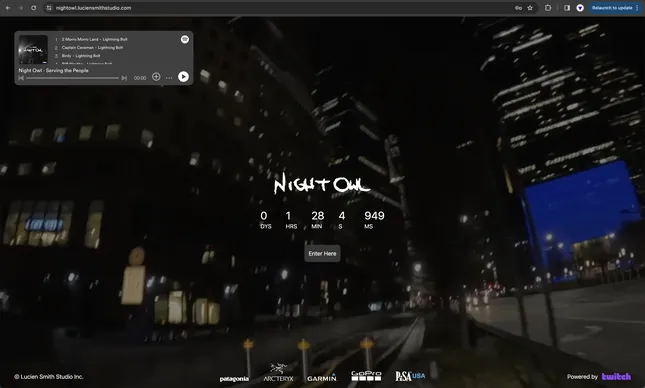Save playlist with the plus icon
The image size is (645, 388).
coord(156,77)
